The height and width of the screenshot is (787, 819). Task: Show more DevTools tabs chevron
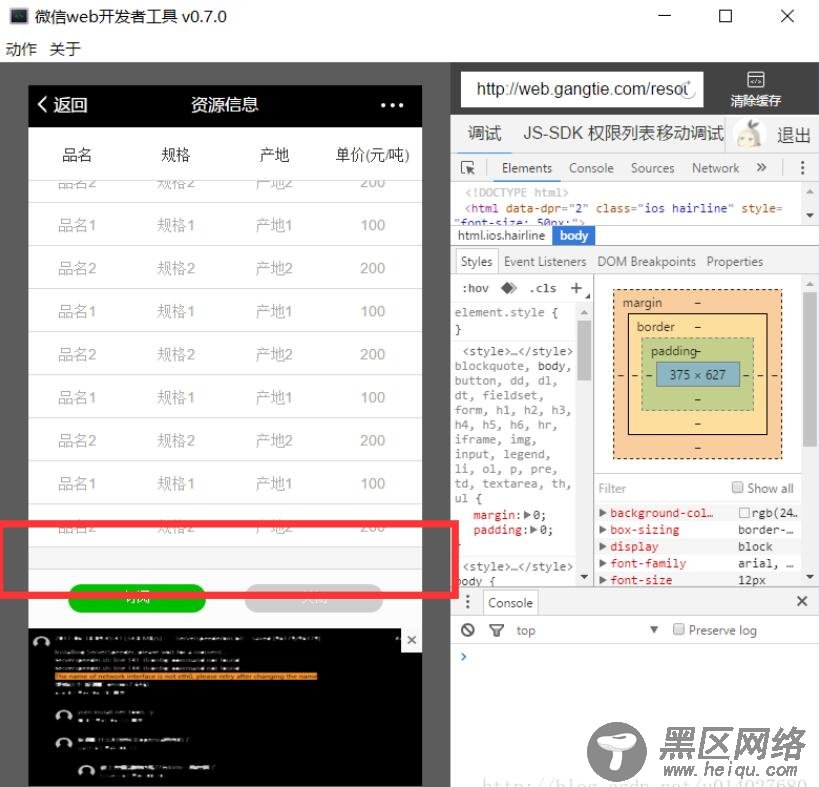(x=762, y=168)
